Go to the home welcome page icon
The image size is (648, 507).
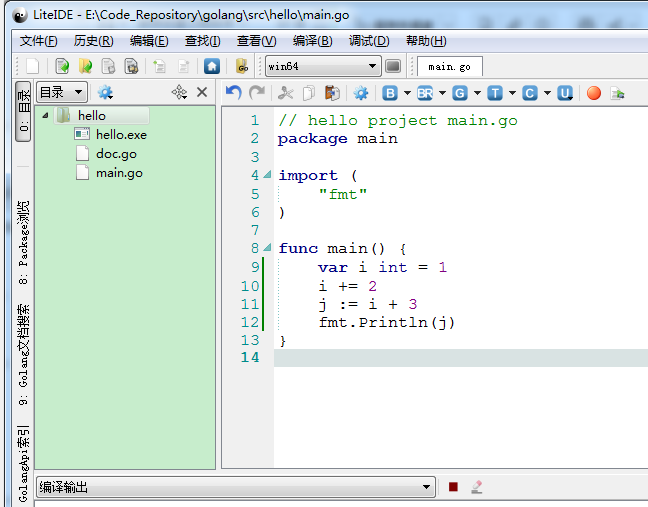[x=212, y=66]
